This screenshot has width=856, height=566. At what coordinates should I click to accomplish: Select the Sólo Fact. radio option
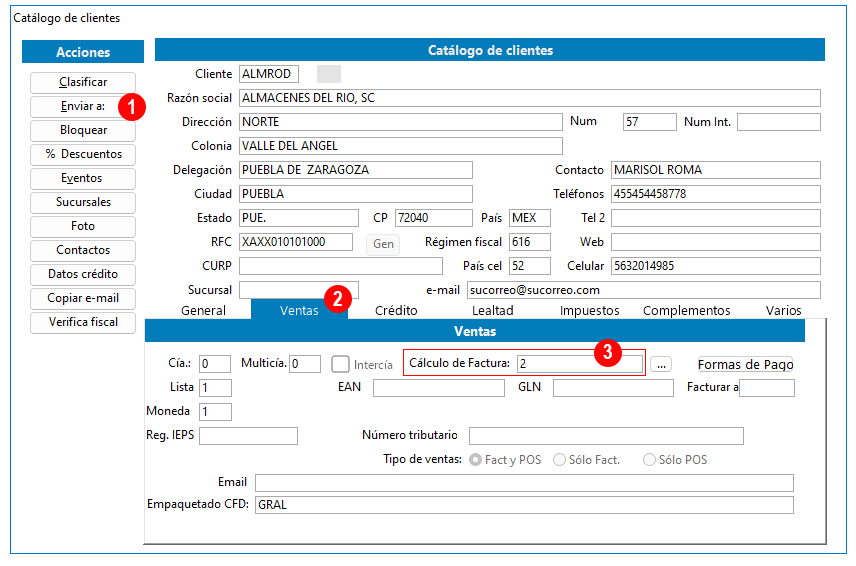click(559, 460)
